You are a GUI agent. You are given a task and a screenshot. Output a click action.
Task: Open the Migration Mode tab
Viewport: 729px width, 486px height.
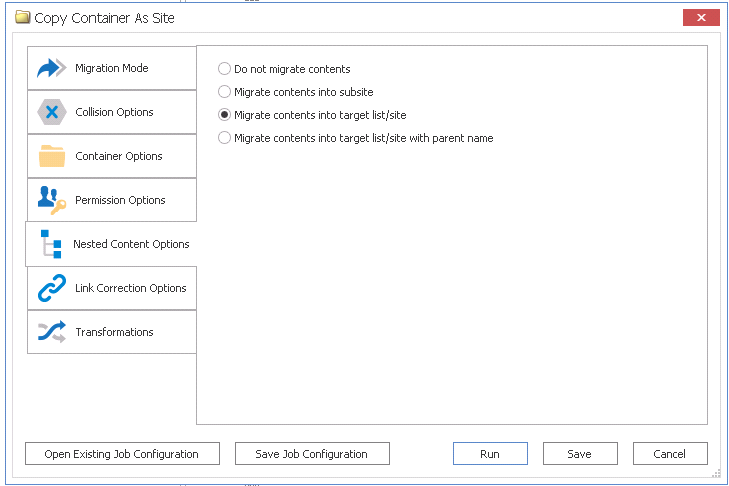[x=112, y=68]
